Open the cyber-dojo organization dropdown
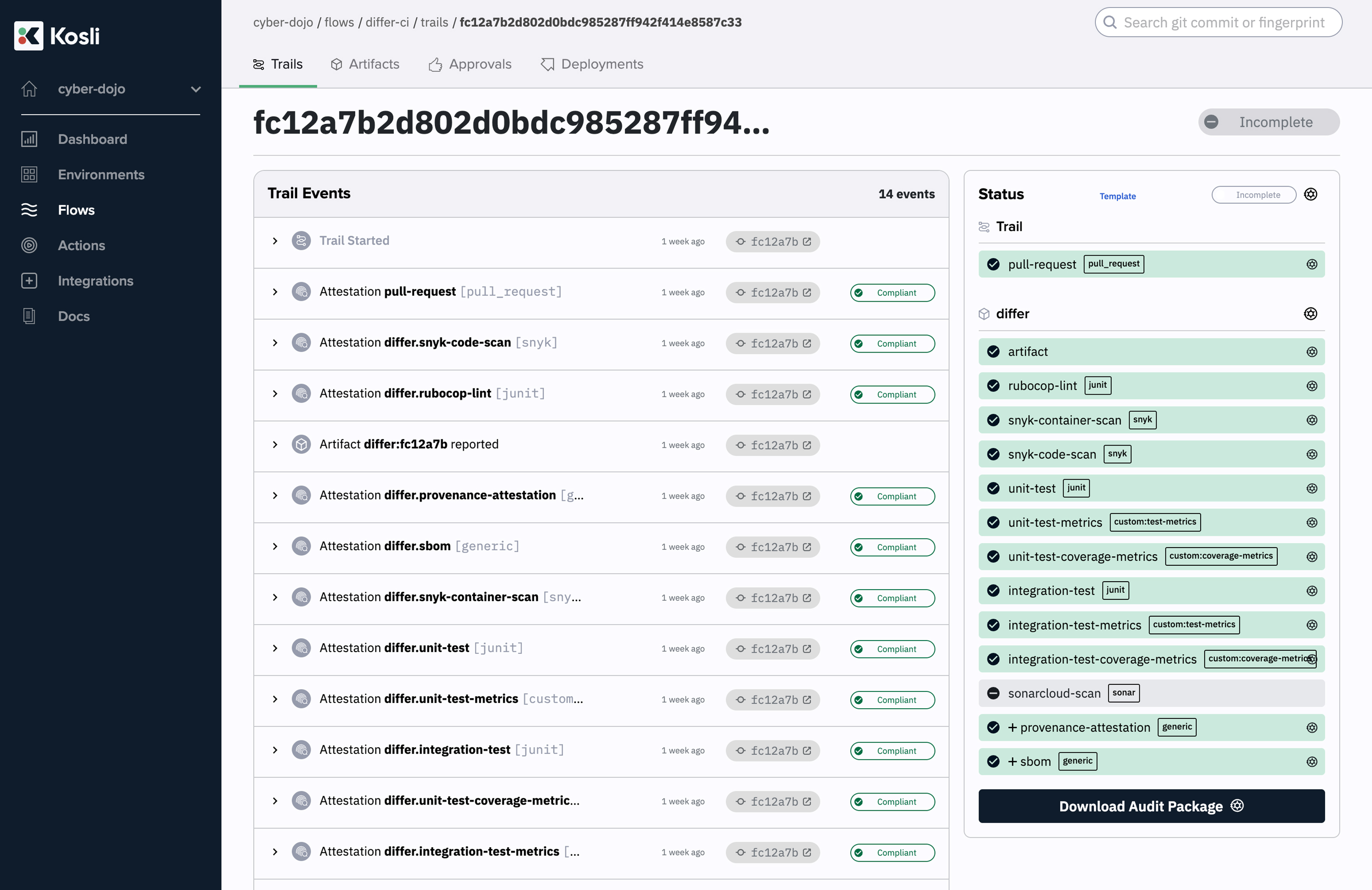The image size is (1372, 890). 111,89
